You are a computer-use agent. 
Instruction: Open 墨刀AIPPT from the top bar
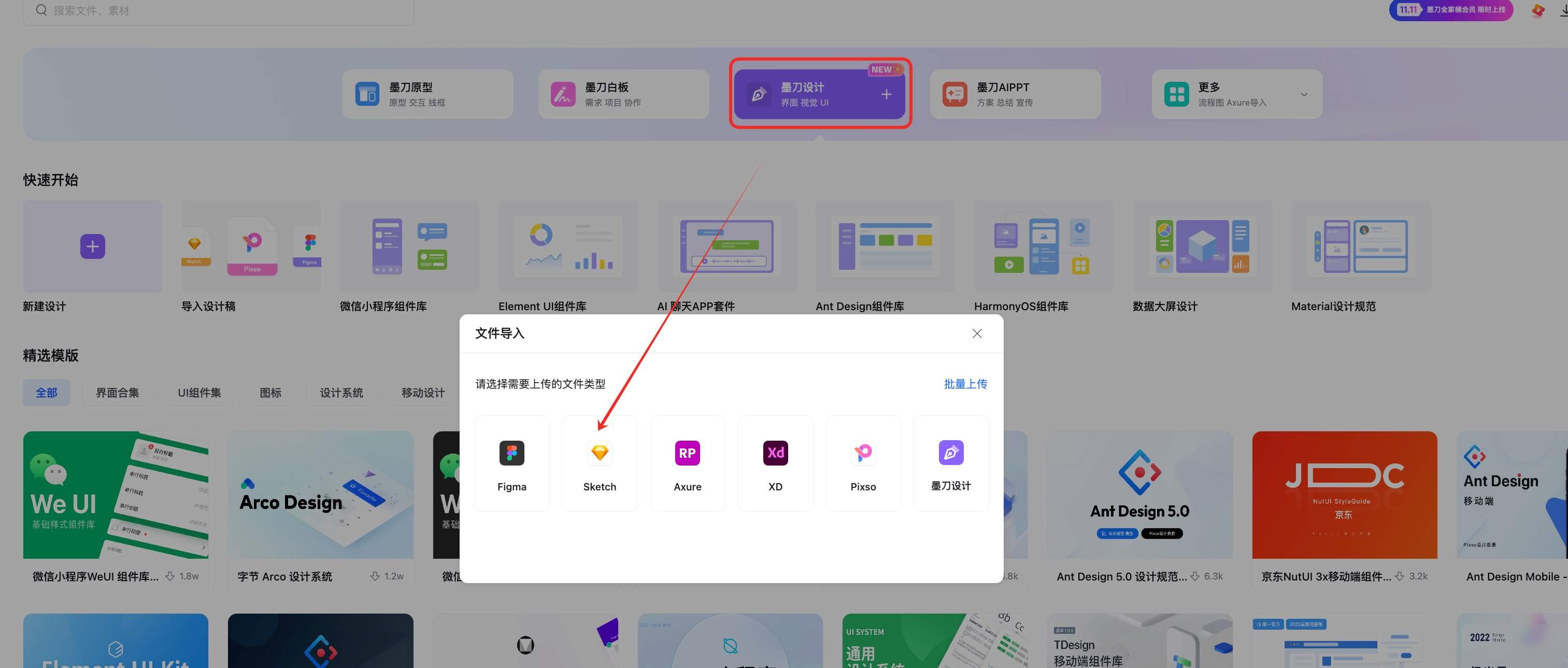[x=1014, y=94]
